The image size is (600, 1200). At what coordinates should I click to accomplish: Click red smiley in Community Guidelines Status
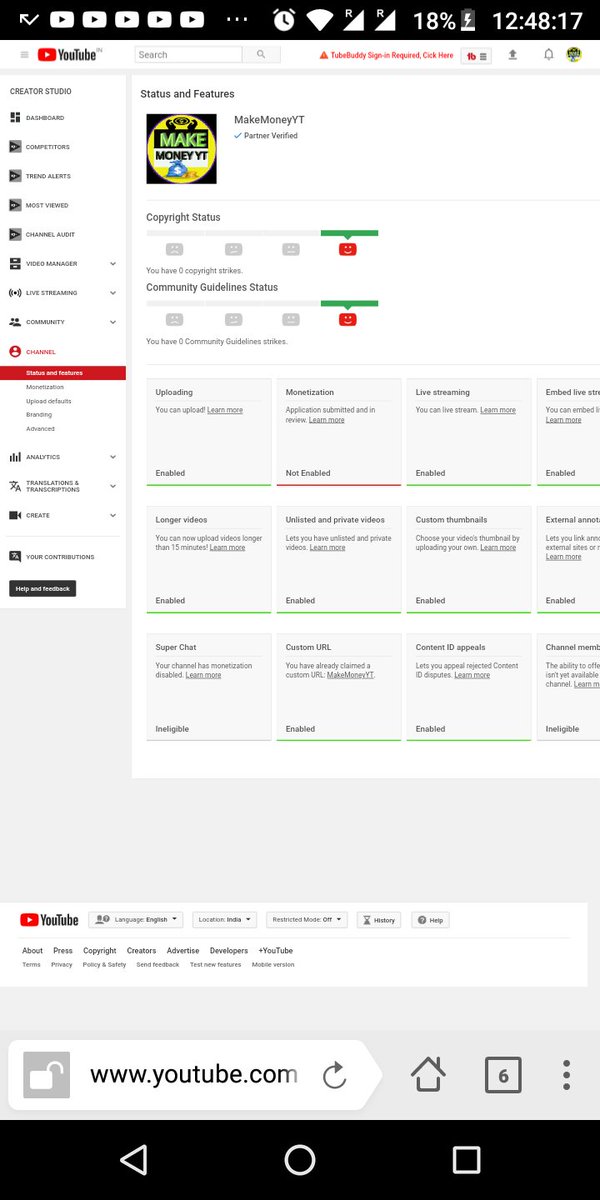(348, 319)
